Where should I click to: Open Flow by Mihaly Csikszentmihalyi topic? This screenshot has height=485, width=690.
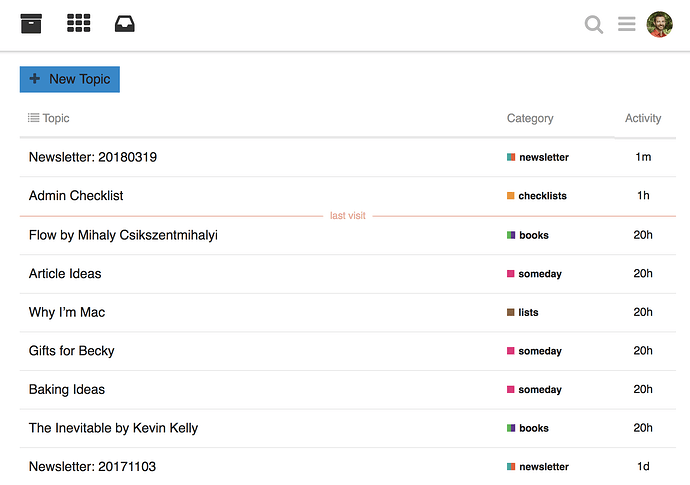click(123, 235)
